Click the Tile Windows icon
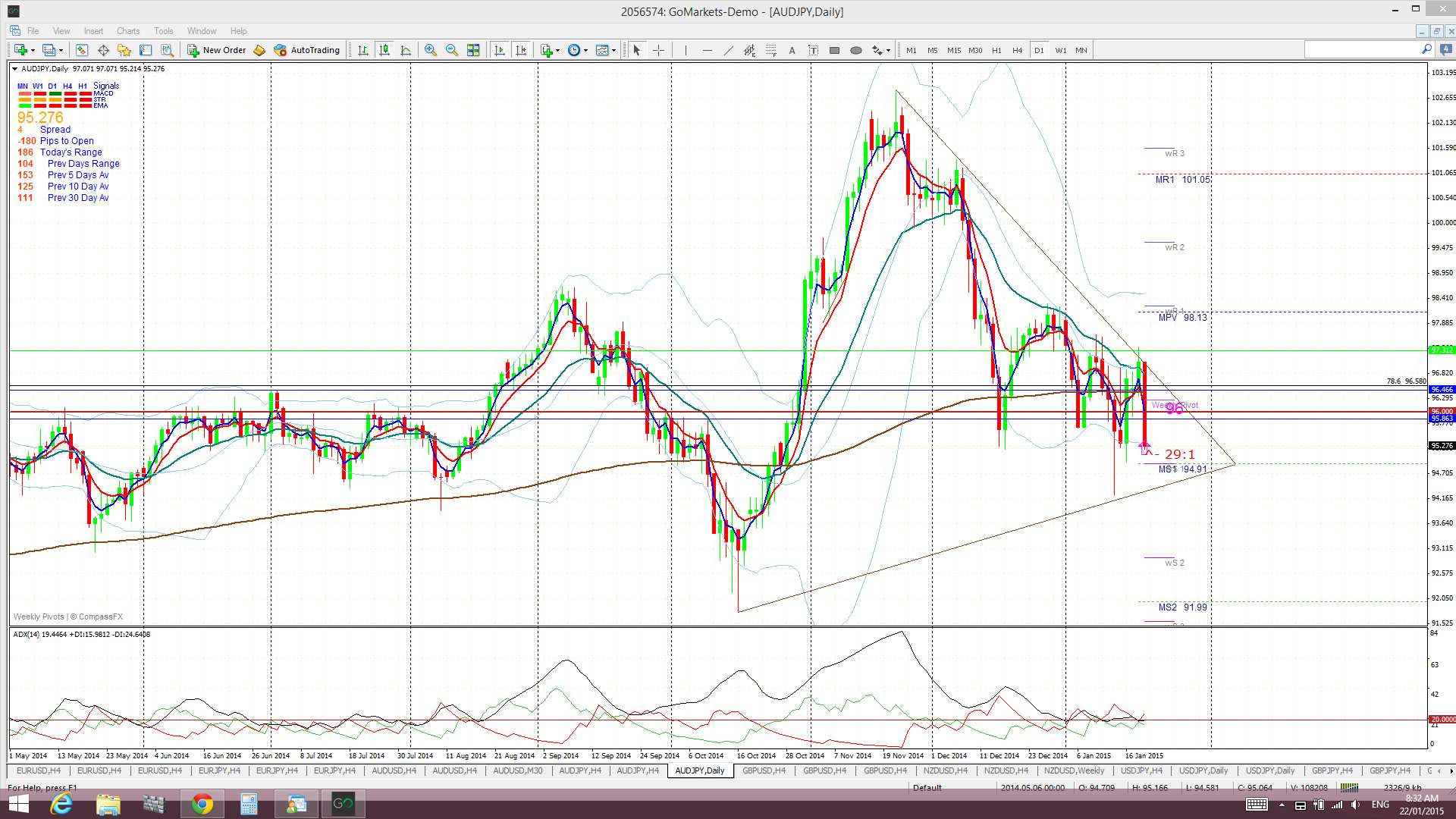The height and width of the screenshot is (819, 1456). tap(473, 50)
